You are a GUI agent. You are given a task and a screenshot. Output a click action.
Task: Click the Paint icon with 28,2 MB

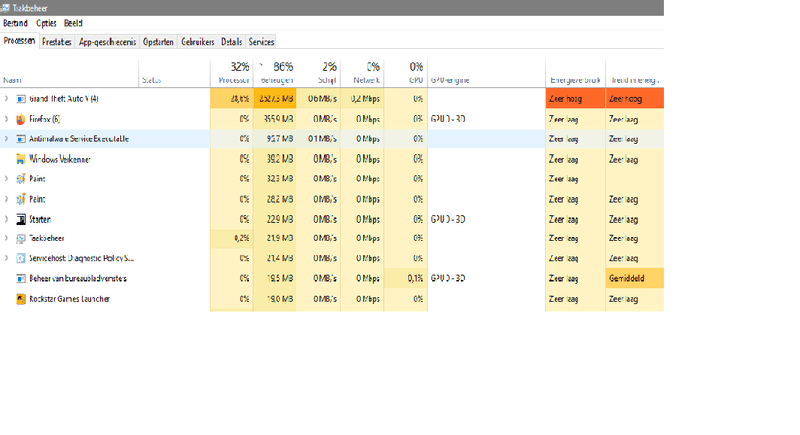point(20,199)
